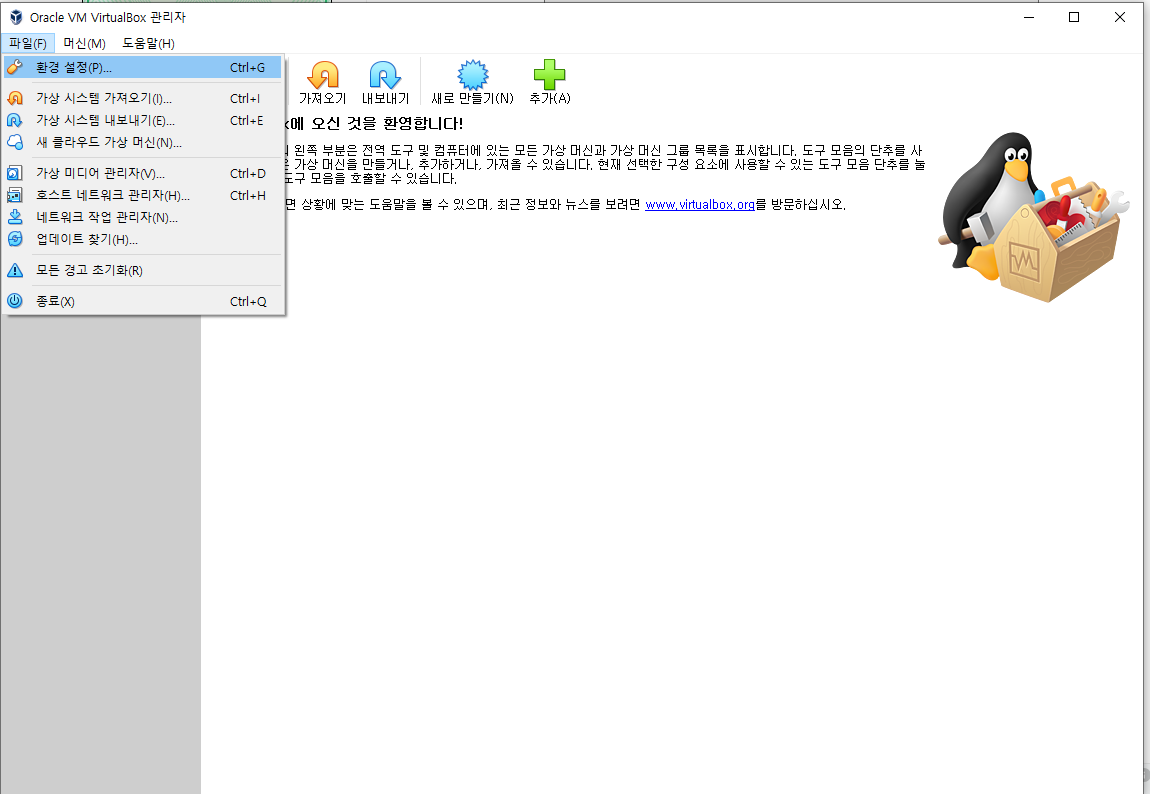The height and width of the screenshot is (794, 1150).
Task: Click the import icon beside 가상 시스템 가져오기
Action: pyautogui.click(x=15, y=98)
